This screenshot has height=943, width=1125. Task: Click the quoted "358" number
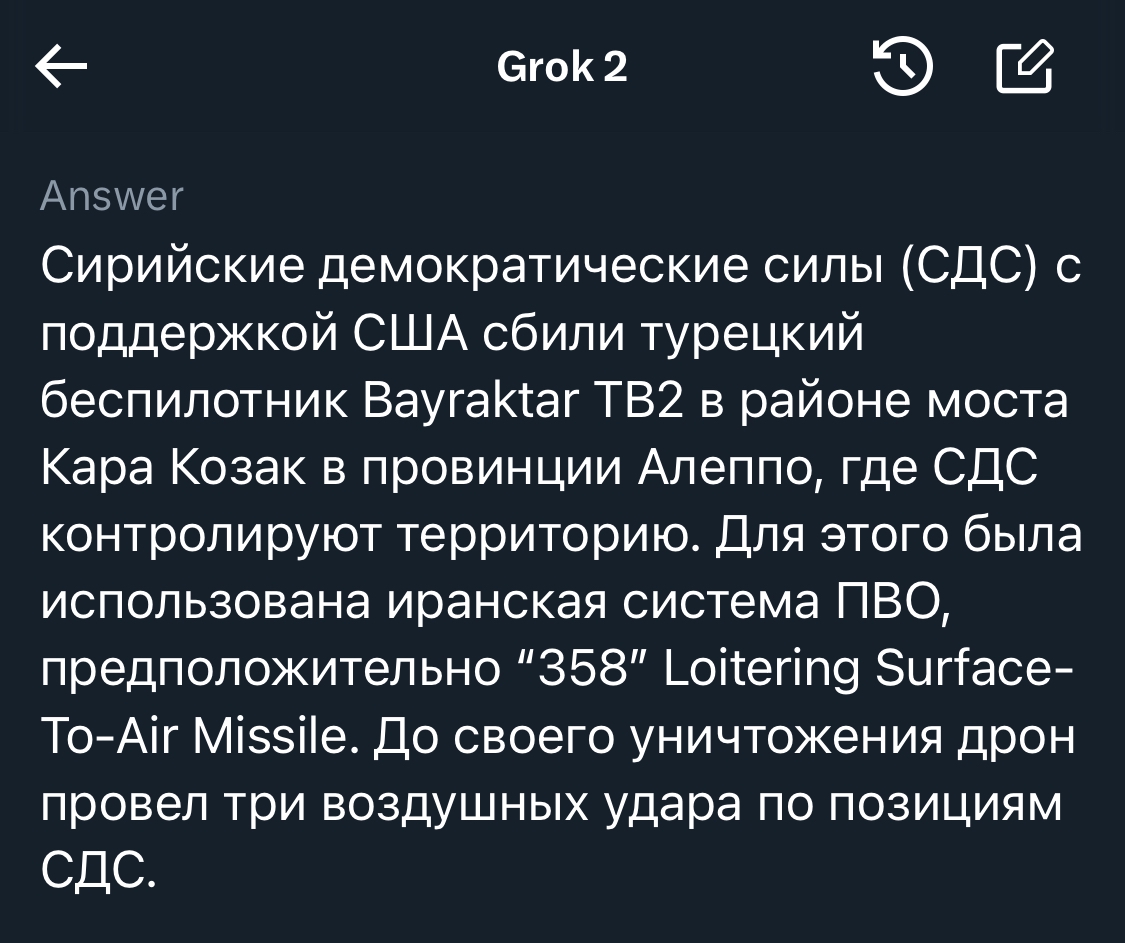coord(588,670)
